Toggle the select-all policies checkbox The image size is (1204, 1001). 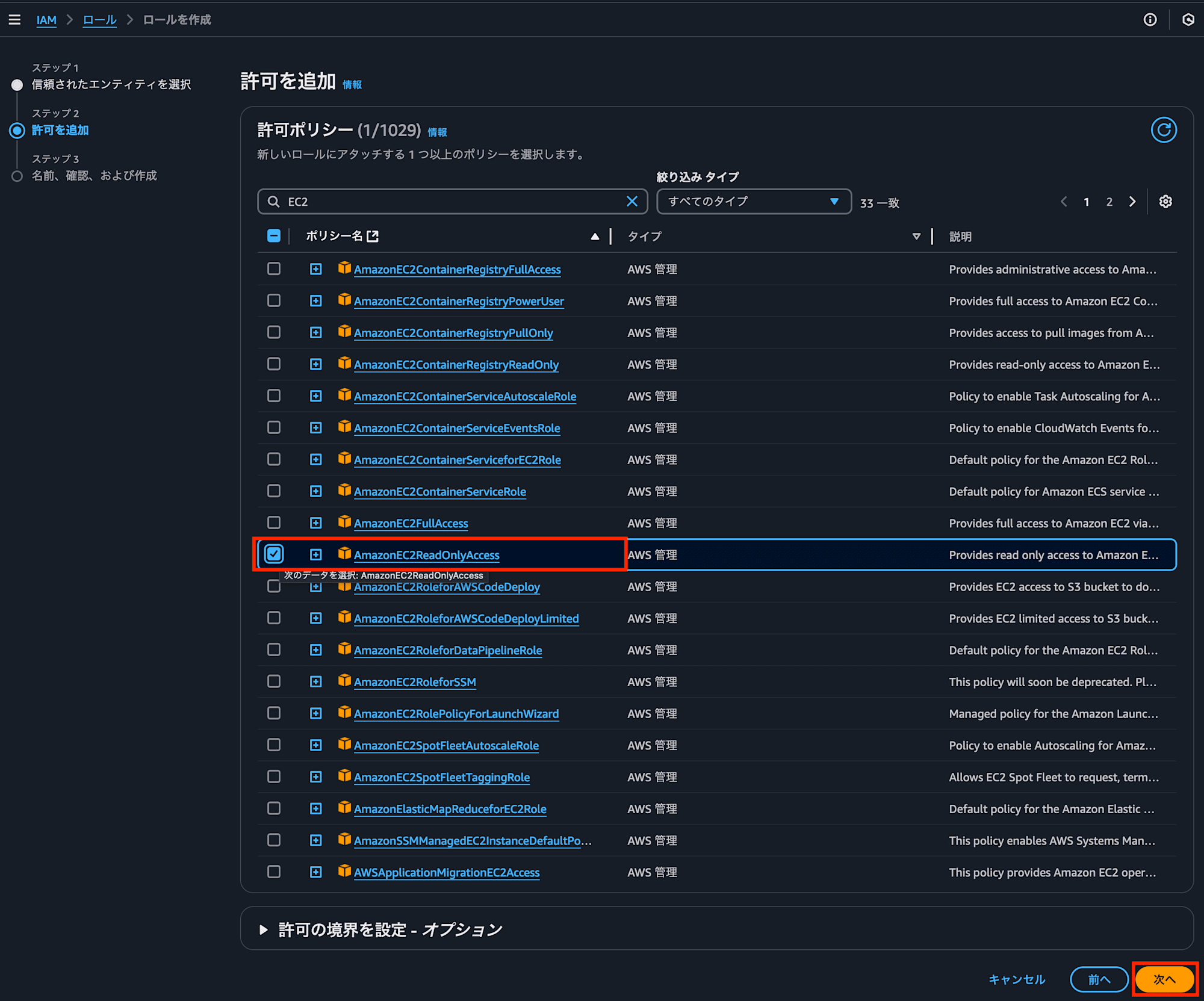point(274,236)
